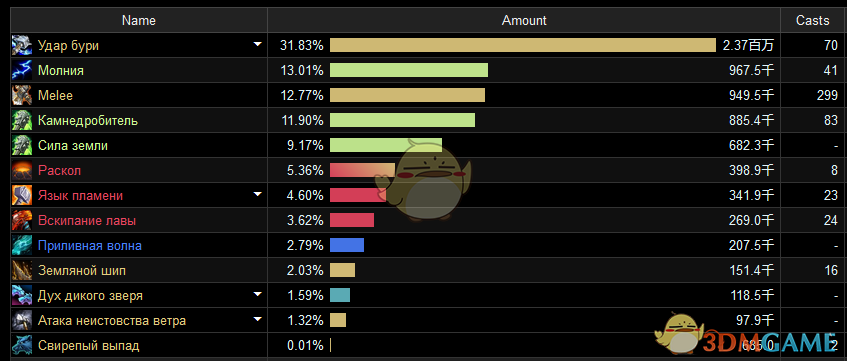
Task: Sort by the Casts column header
Action: click(812, 21)
